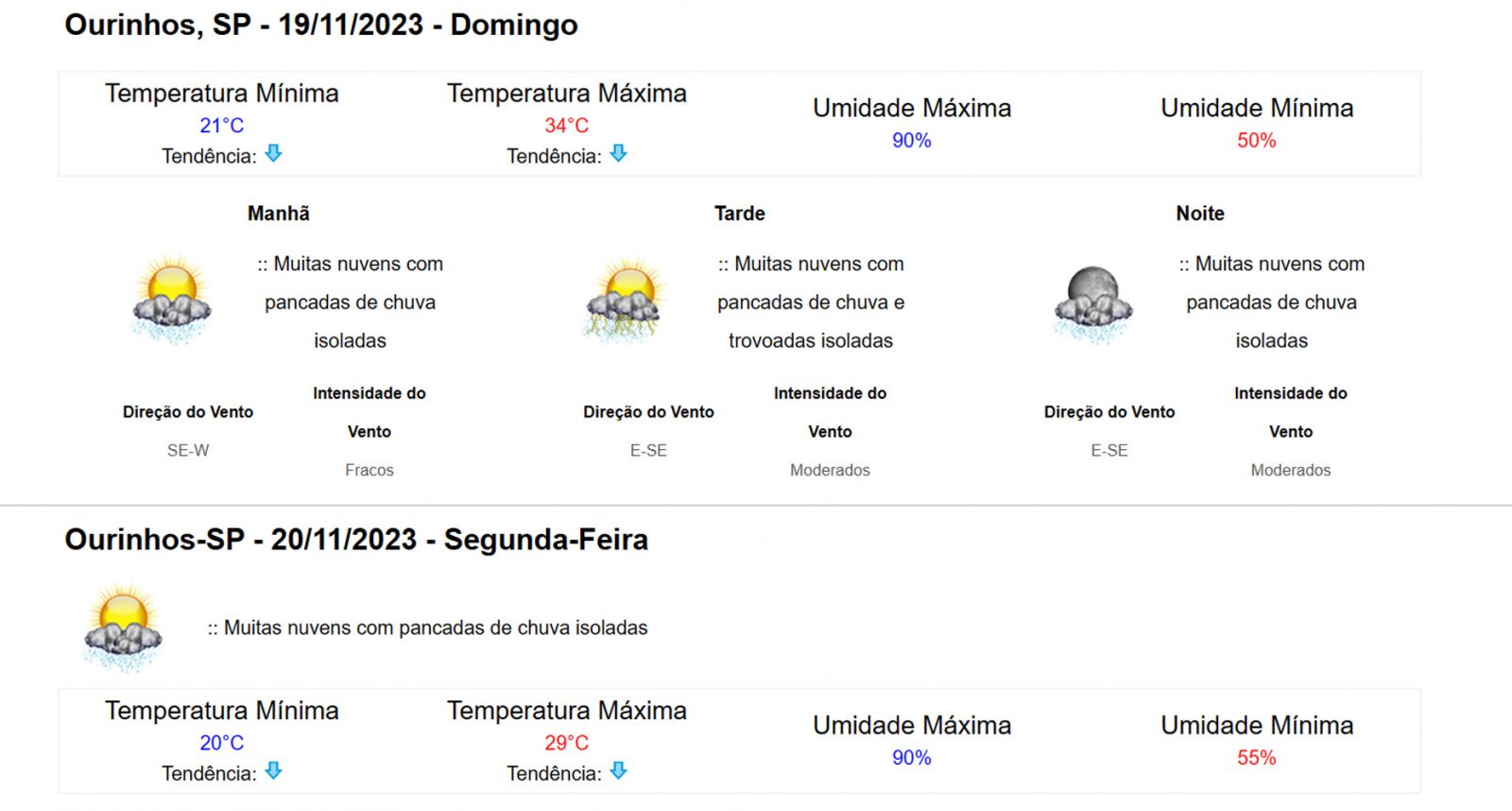The image size is (1512, 811).
Task: Click the 21°C minimum temperature value
Action: click(221, 126)
